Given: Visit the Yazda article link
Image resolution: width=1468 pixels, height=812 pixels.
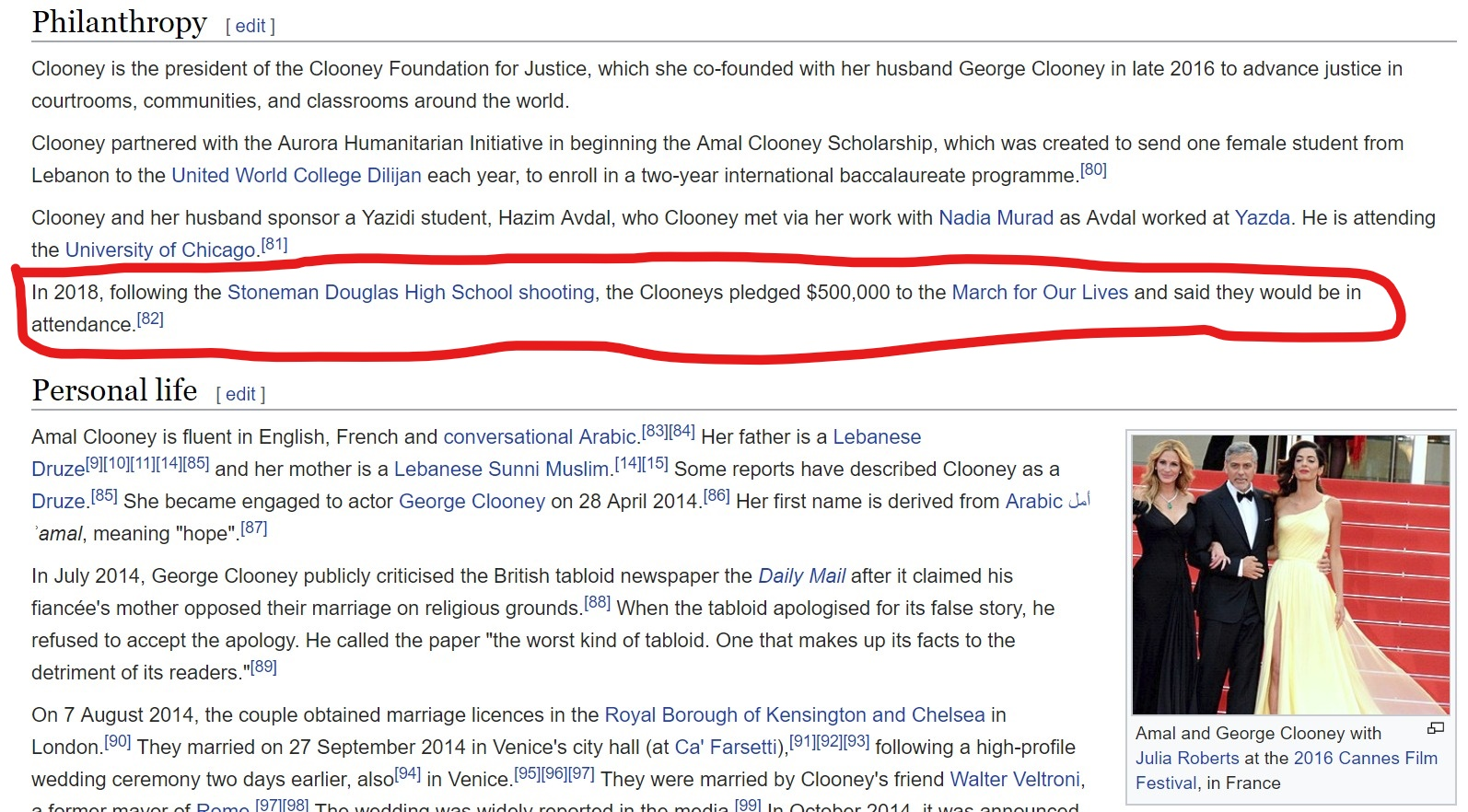Looking at the screenshot, I should tap(1262, 217).
